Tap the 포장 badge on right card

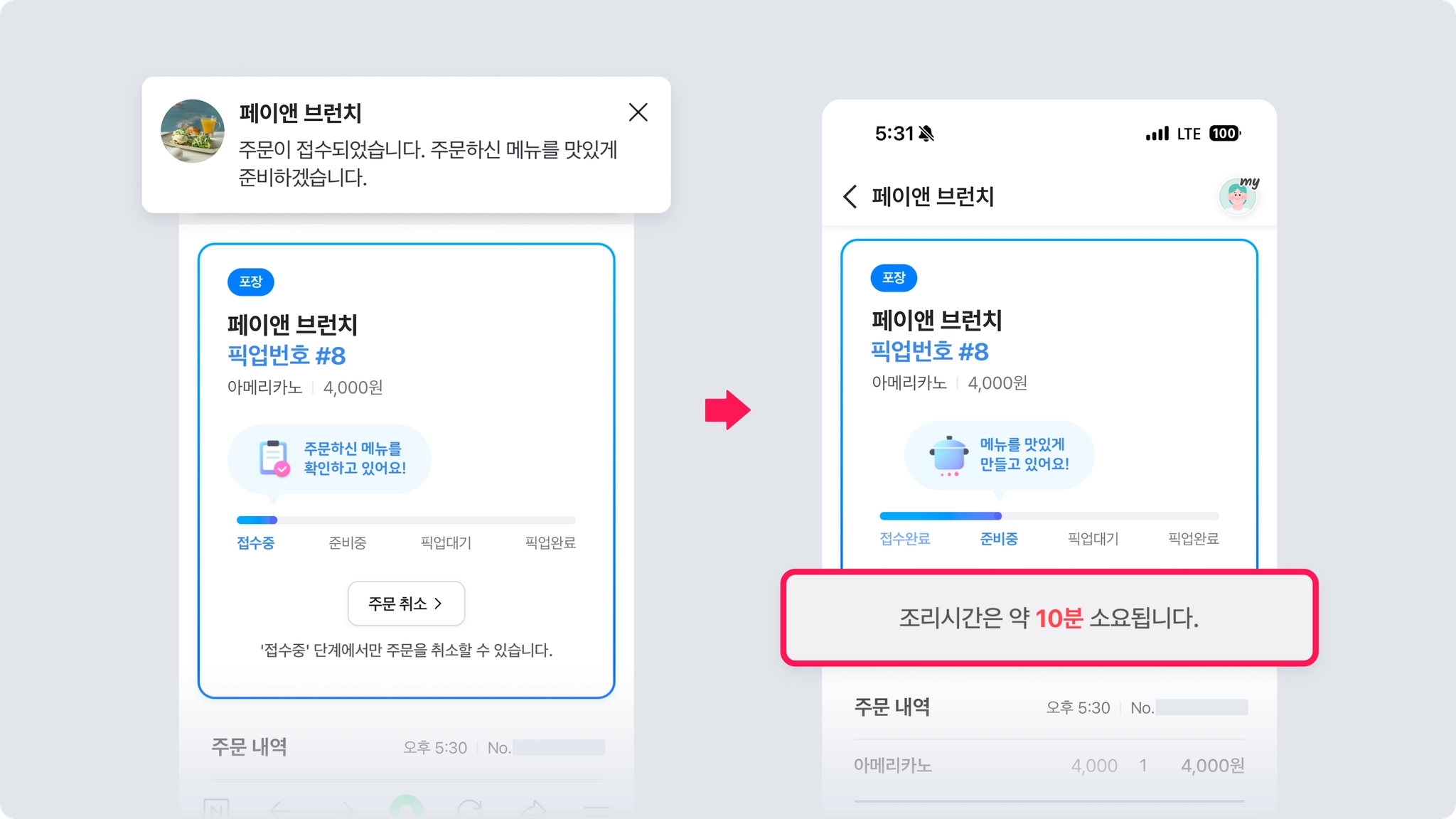894,277
